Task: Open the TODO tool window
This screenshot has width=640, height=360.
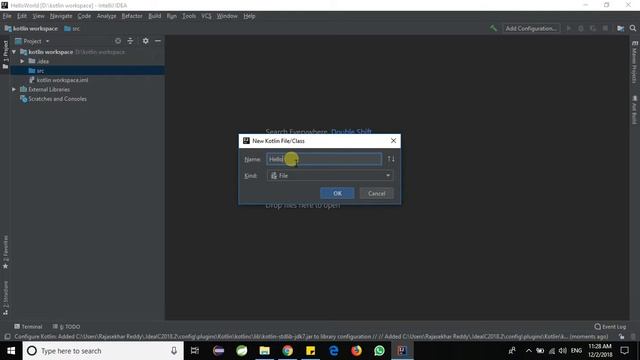Action: click(67, 327)
